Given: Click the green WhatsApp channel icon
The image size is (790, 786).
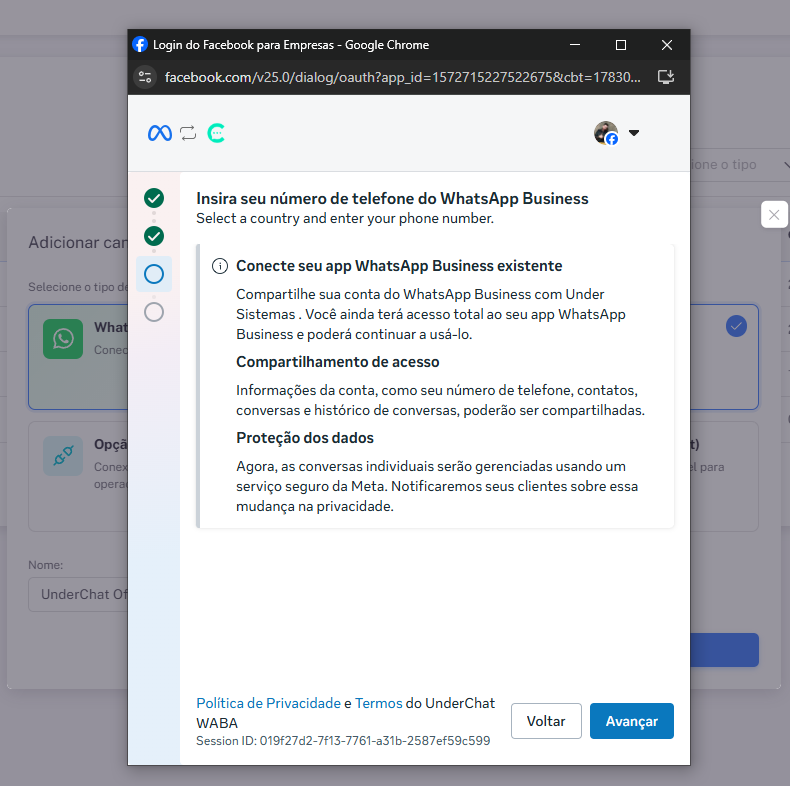Looking at the screenshot, I should click(x=63, y=339).
